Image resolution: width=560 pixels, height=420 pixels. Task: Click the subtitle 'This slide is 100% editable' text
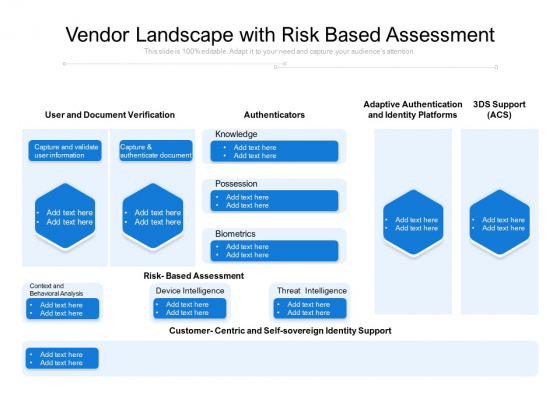coord(280,51)
